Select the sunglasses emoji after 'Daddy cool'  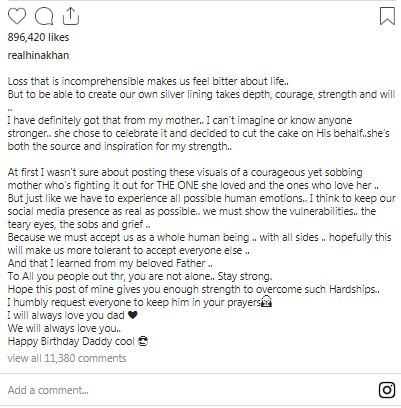point(143,341)
